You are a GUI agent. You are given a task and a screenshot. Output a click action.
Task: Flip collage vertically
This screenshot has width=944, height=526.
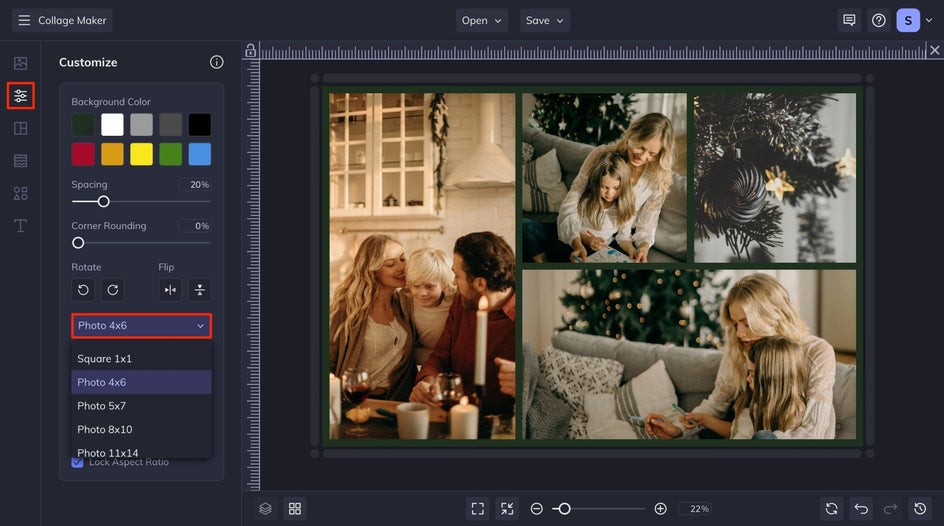click(x=200, y=290)
